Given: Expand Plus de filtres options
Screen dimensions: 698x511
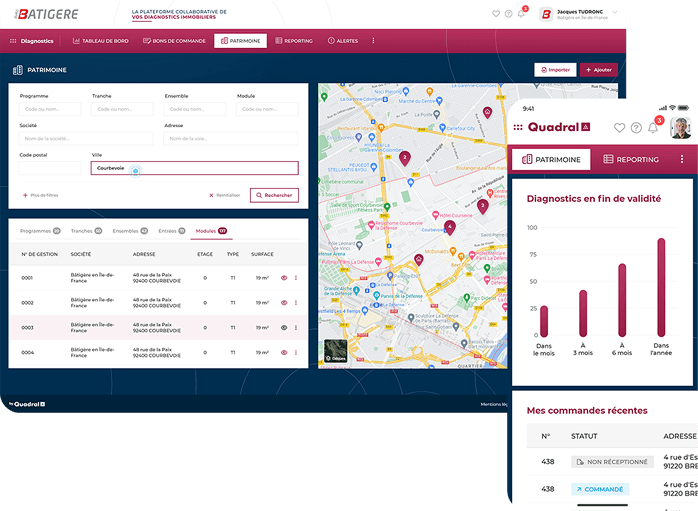Looking at the screenshot, I should [44, 195].
